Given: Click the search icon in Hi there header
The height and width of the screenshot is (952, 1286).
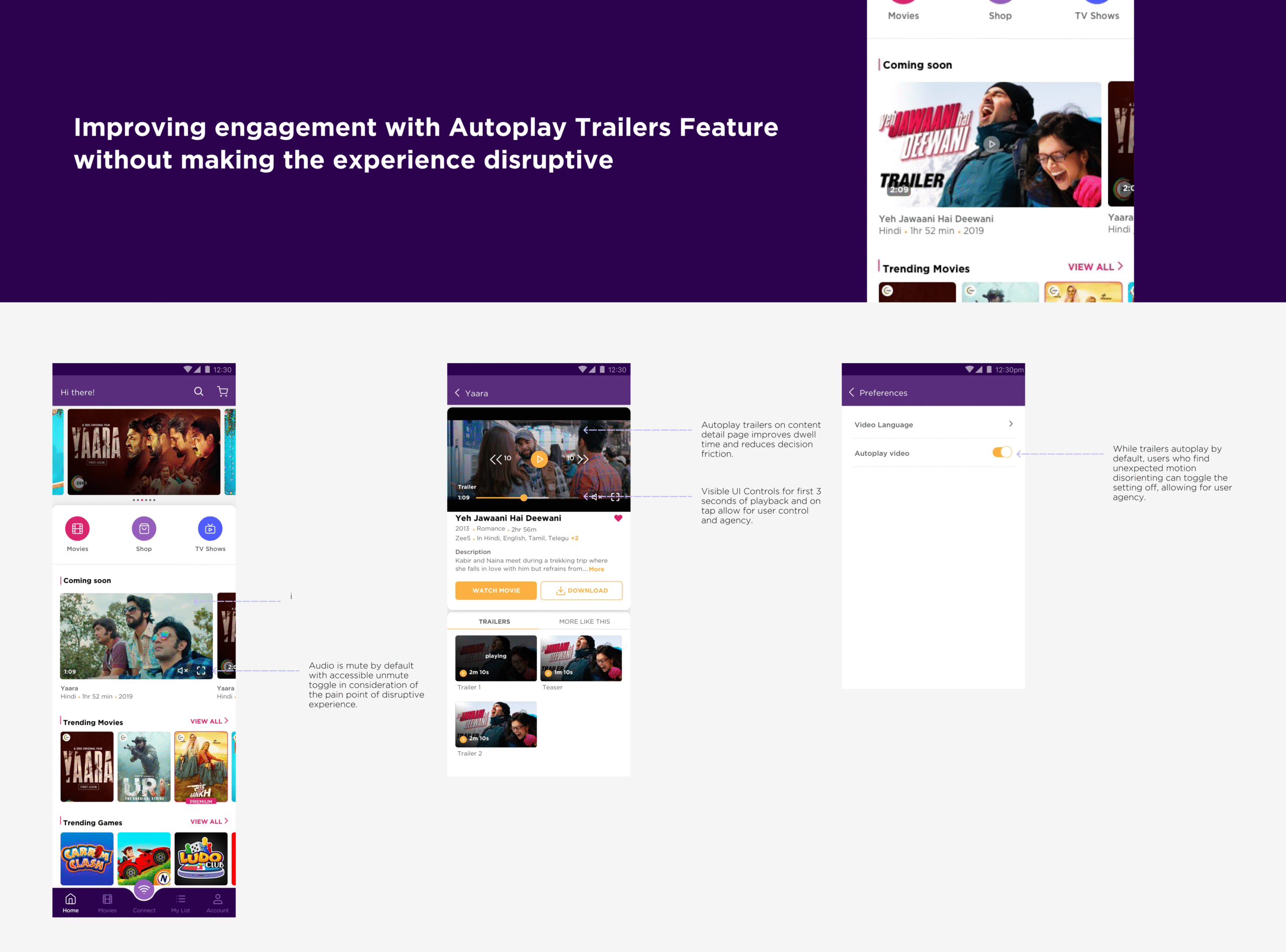Looking at the screenshot, I should point(198,392).
